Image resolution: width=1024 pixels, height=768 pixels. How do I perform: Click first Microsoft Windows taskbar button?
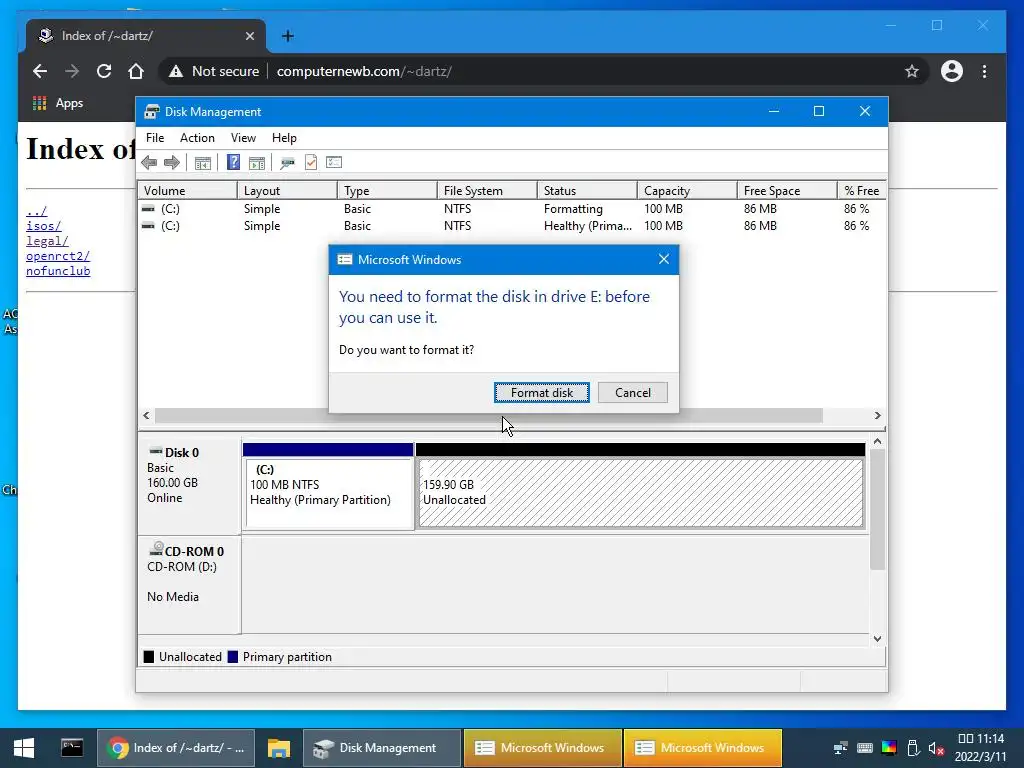(542, 748)
